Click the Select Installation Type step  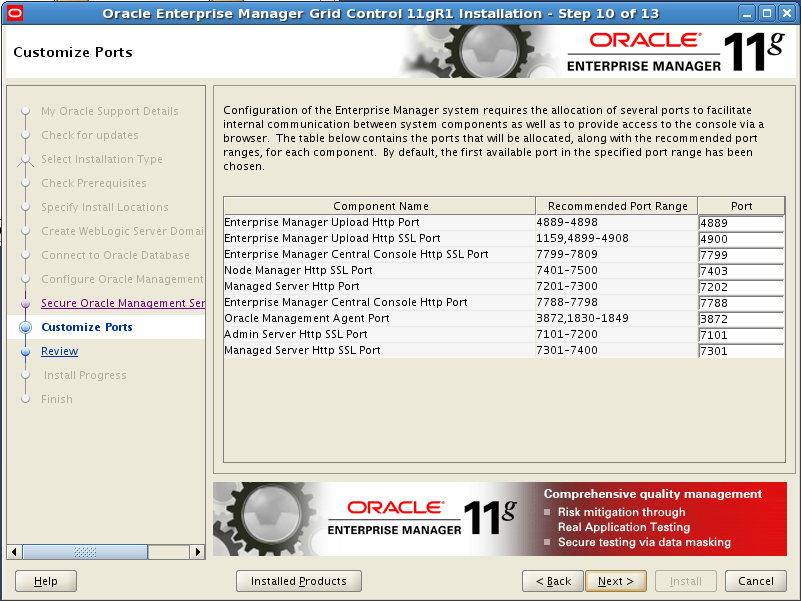pyautogui.click(x=102, y=159)
